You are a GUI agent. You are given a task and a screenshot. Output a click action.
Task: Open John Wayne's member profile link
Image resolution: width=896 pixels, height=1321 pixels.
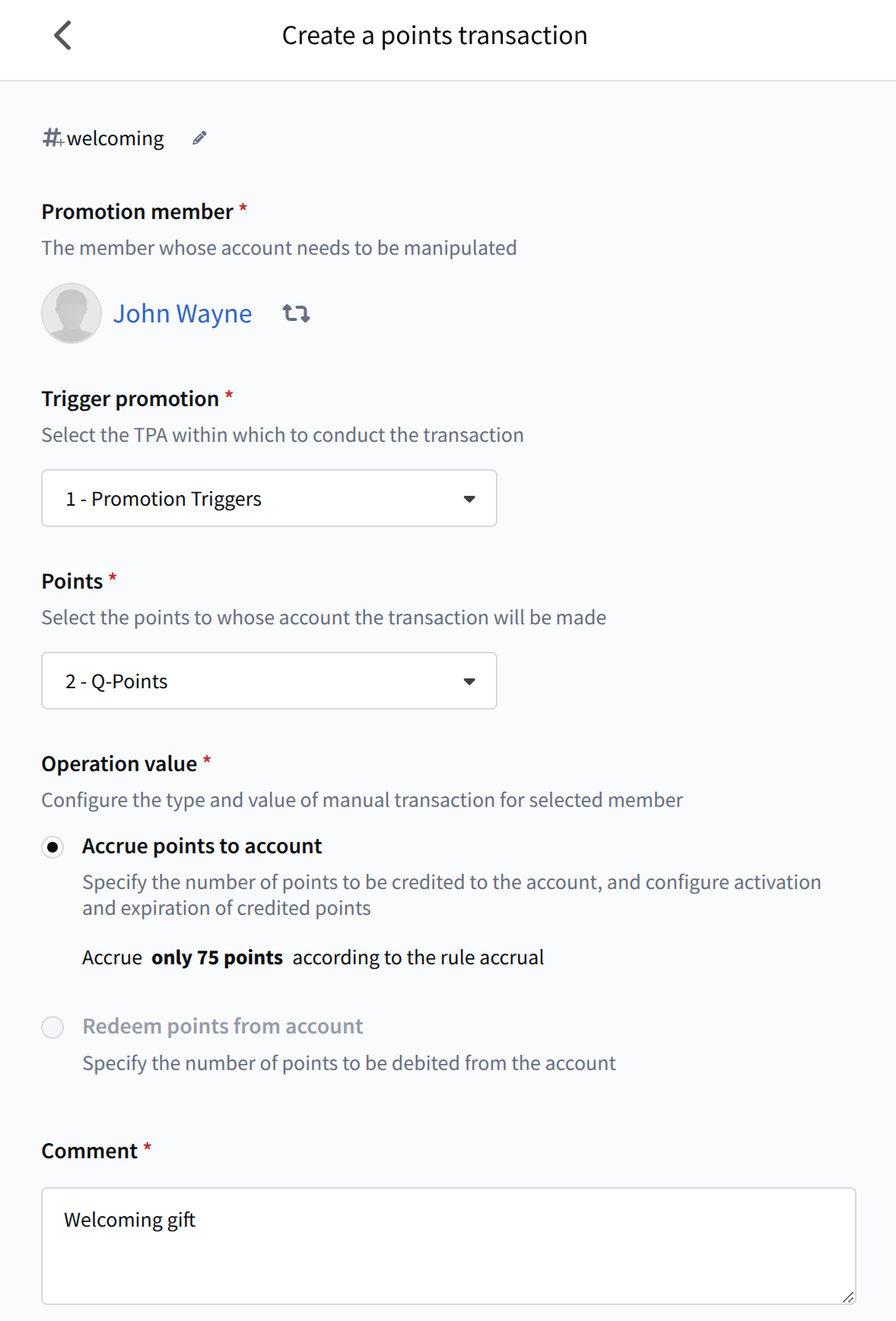pyautogui.click(x=183, y=313)
